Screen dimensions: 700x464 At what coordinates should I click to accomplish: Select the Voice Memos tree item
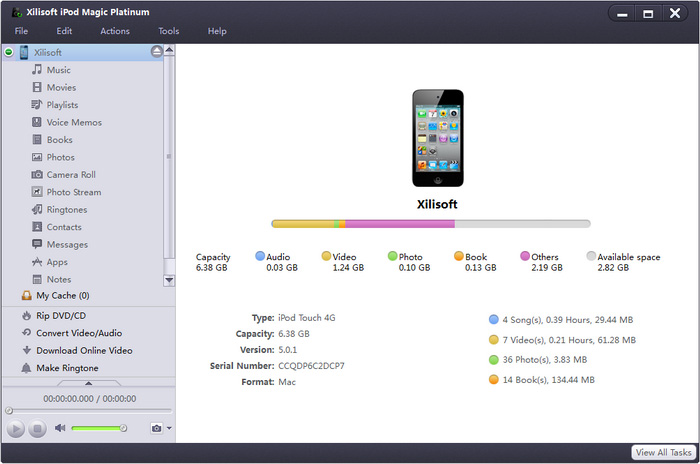(x=74, y=122)
